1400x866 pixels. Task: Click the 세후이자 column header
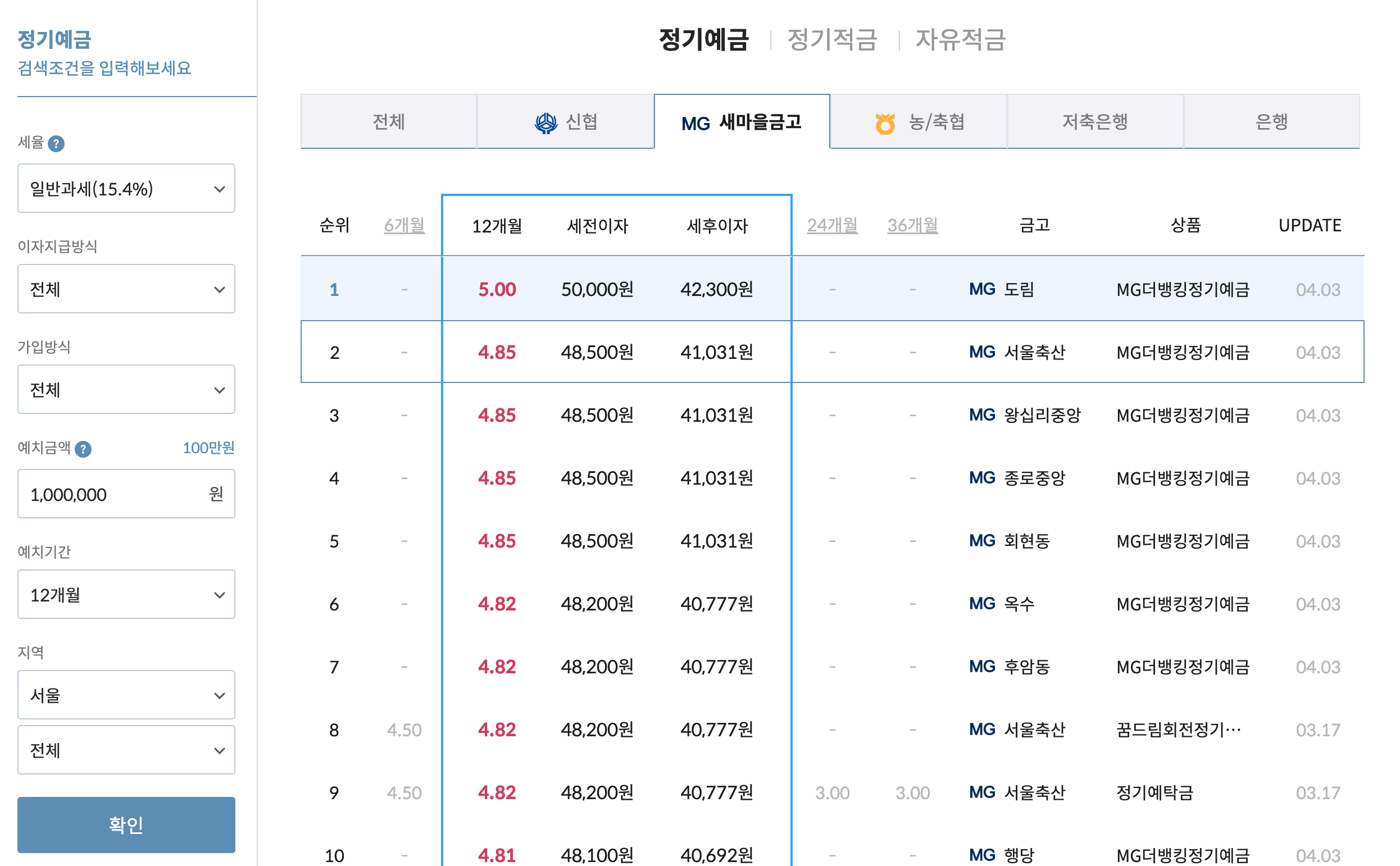coord(717,226)
